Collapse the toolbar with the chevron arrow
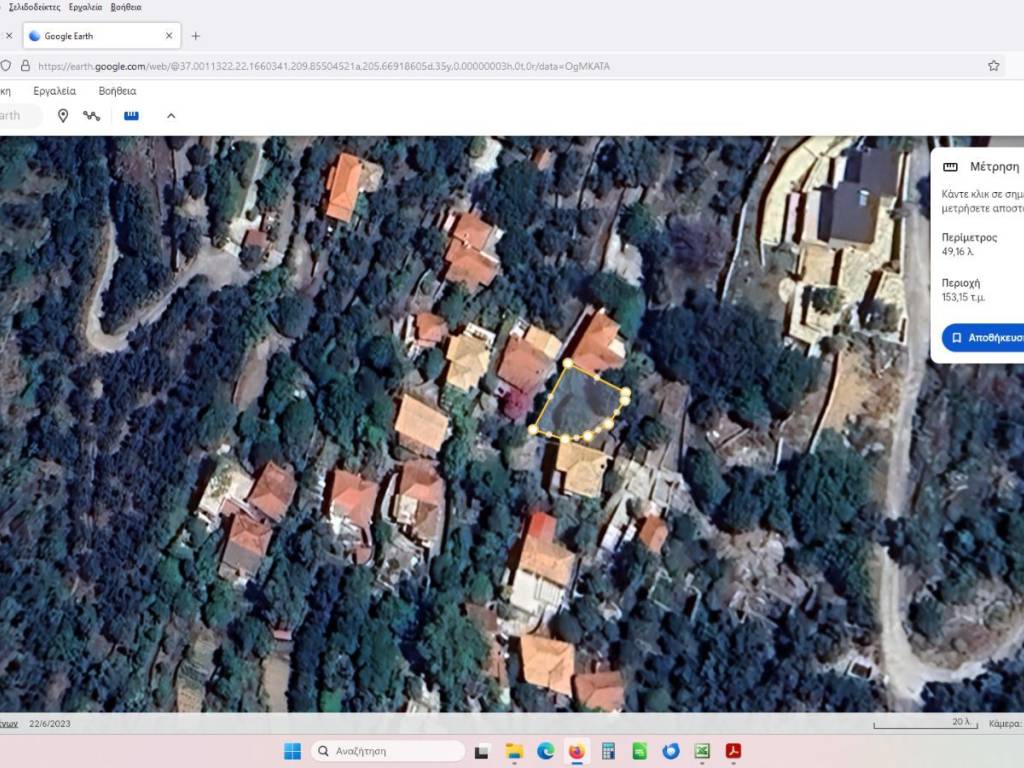The image size is (1024, 768). tap(171, 116)
